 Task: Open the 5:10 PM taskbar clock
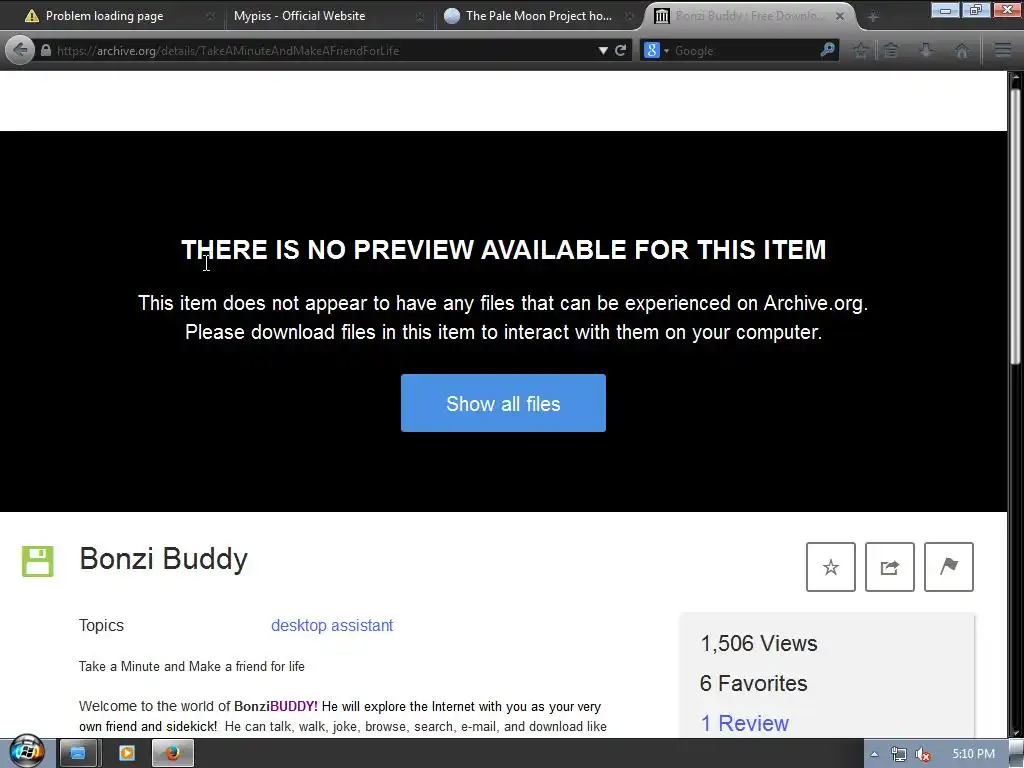[x=973, y=754]
